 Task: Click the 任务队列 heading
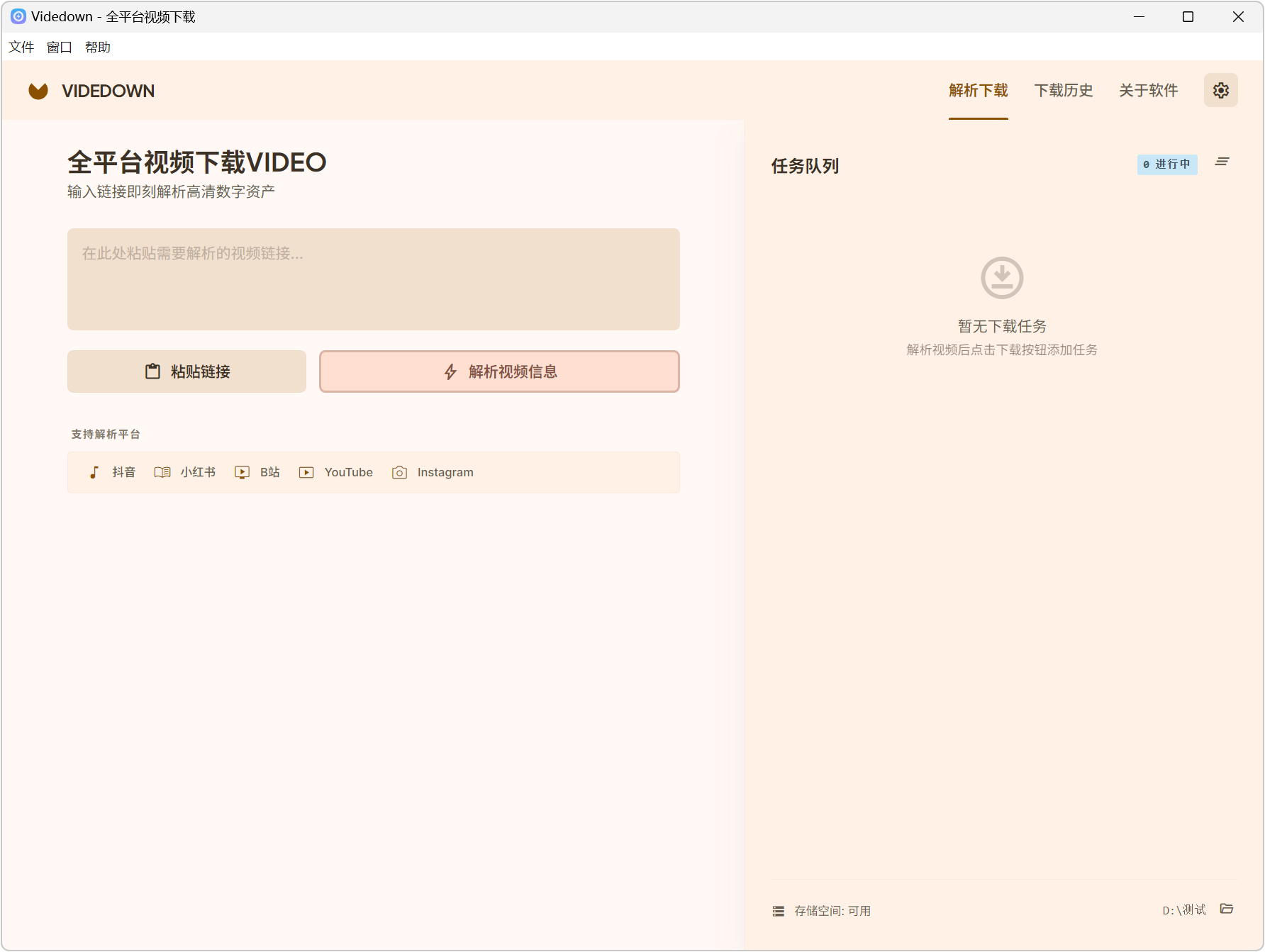point(805,166)
